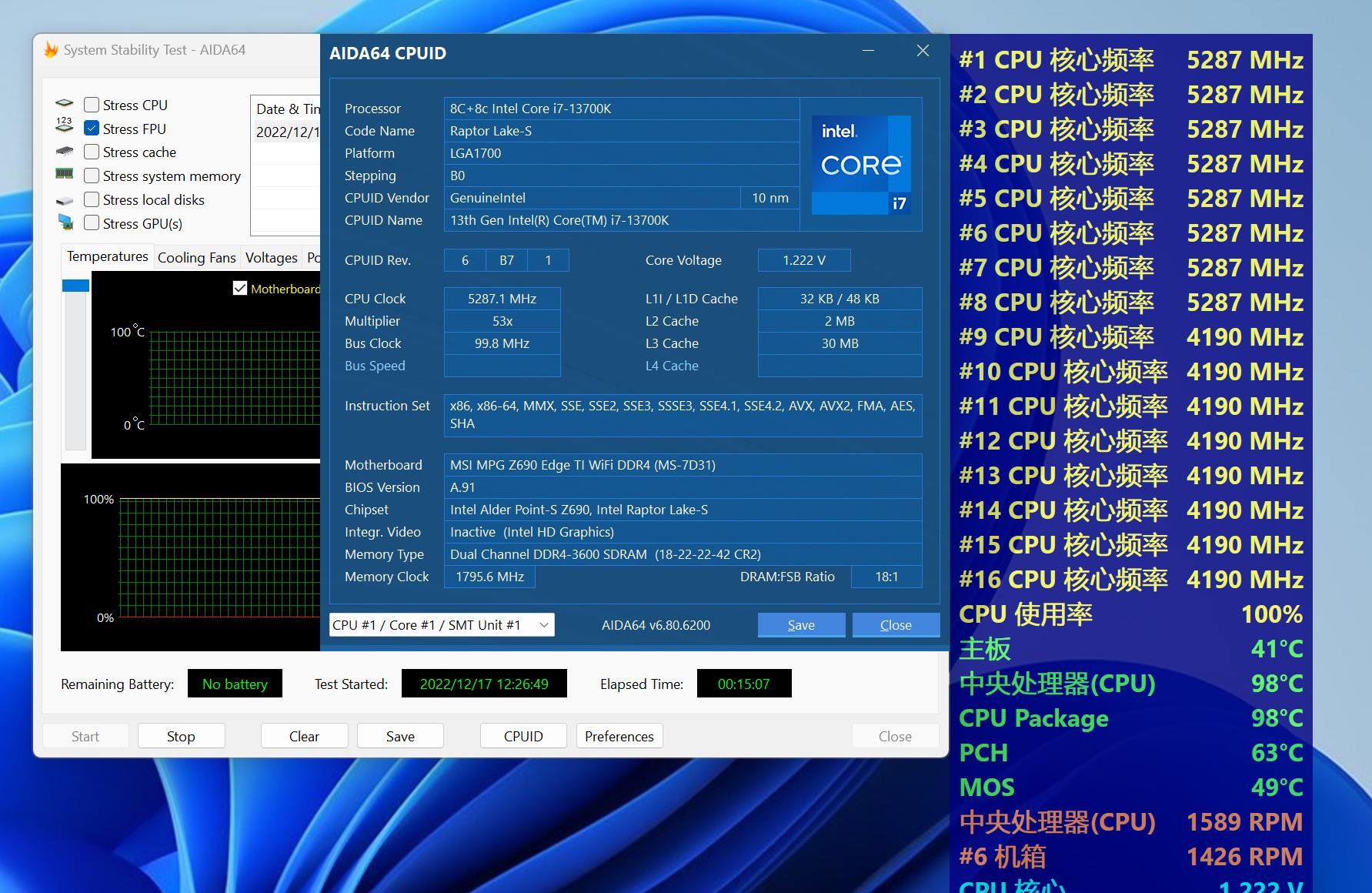Click the Bus Clock value 99.8 MHz

(502, 343)
